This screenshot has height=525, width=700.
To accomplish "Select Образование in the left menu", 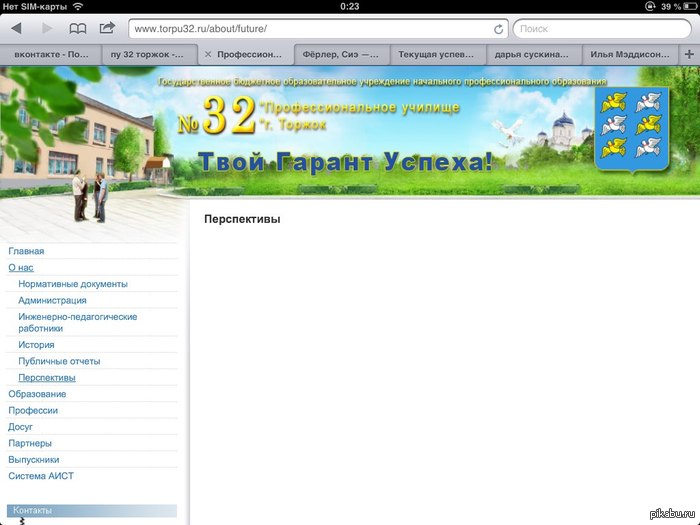I will pos(37,394).
